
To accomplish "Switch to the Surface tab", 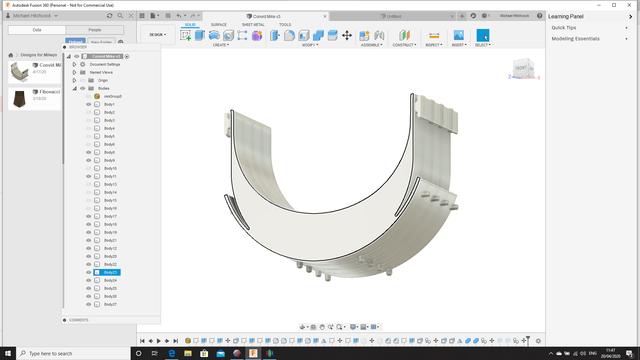I will coord(218,25).
